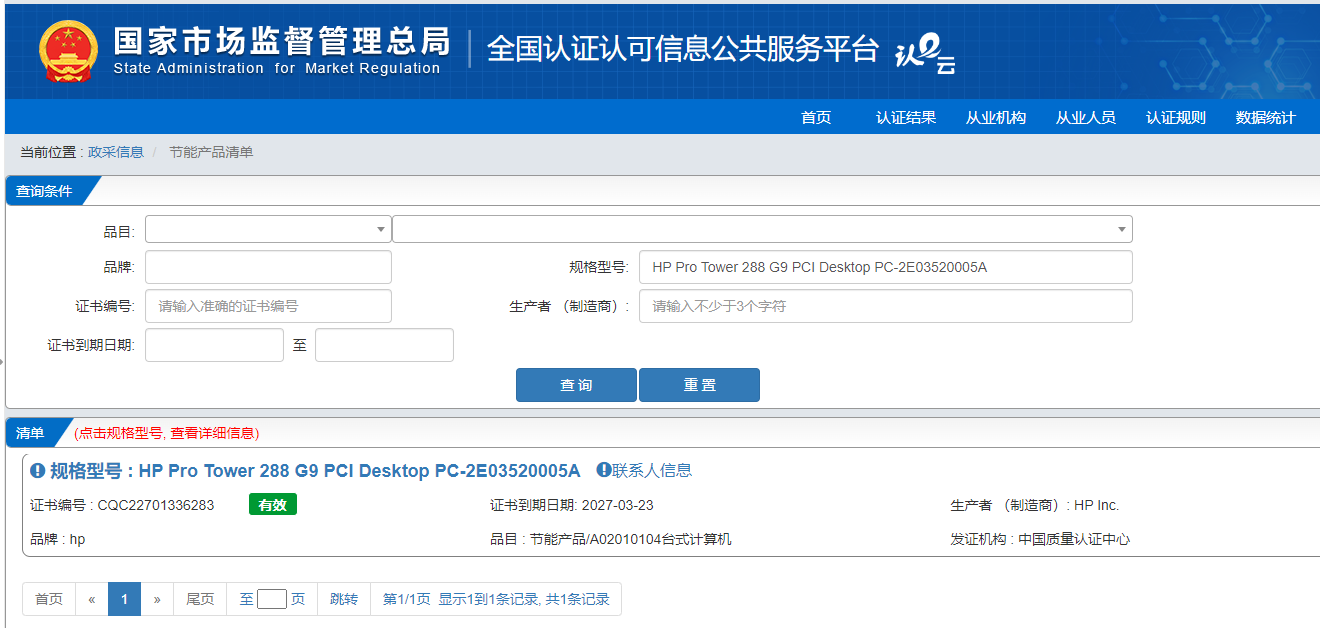Select the 清单 list panel tab

click(32, 433)
